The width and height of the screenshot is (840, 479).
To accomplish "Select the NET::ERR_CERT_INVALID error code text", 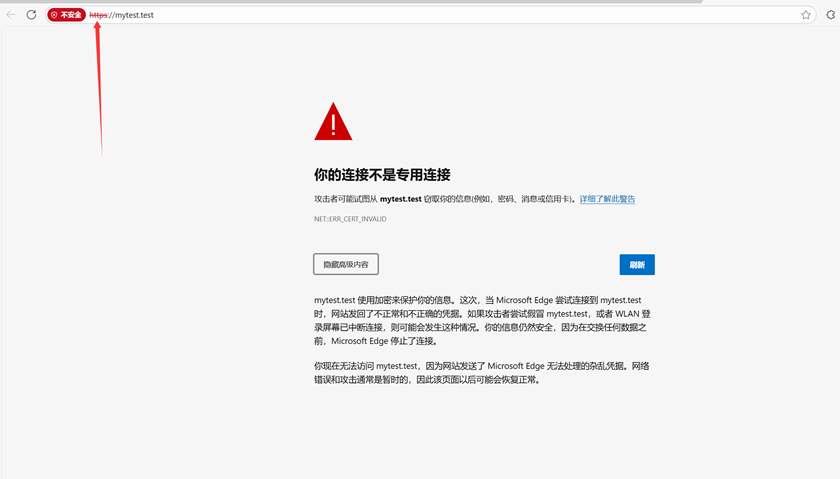I will [350, 219].
